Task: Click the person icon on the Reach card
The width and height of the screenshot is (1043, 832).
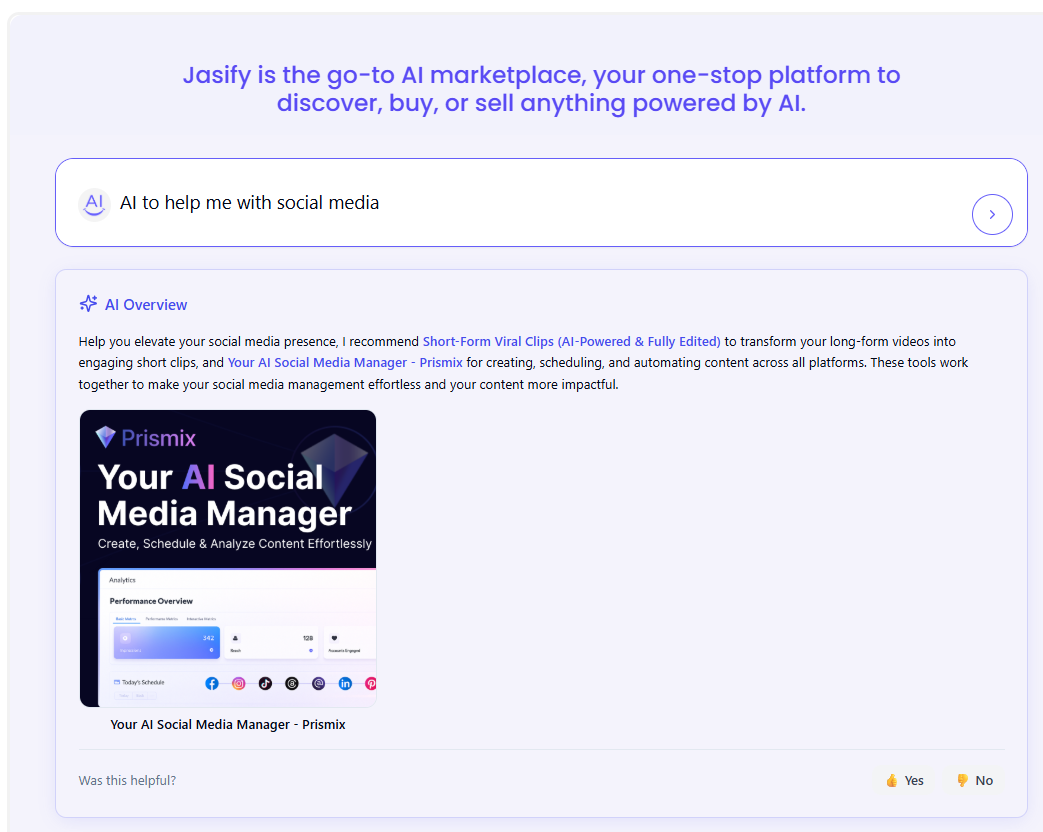Action: 235,638
